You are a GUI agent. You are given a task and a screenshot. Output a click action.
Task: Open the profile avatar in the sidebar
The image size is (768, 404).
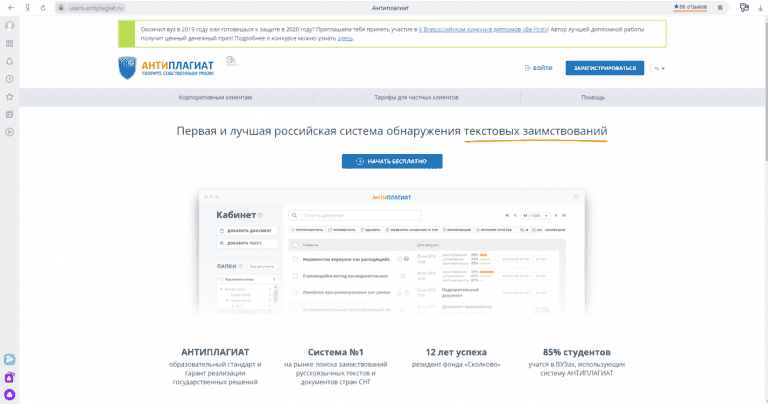(9, 26)
